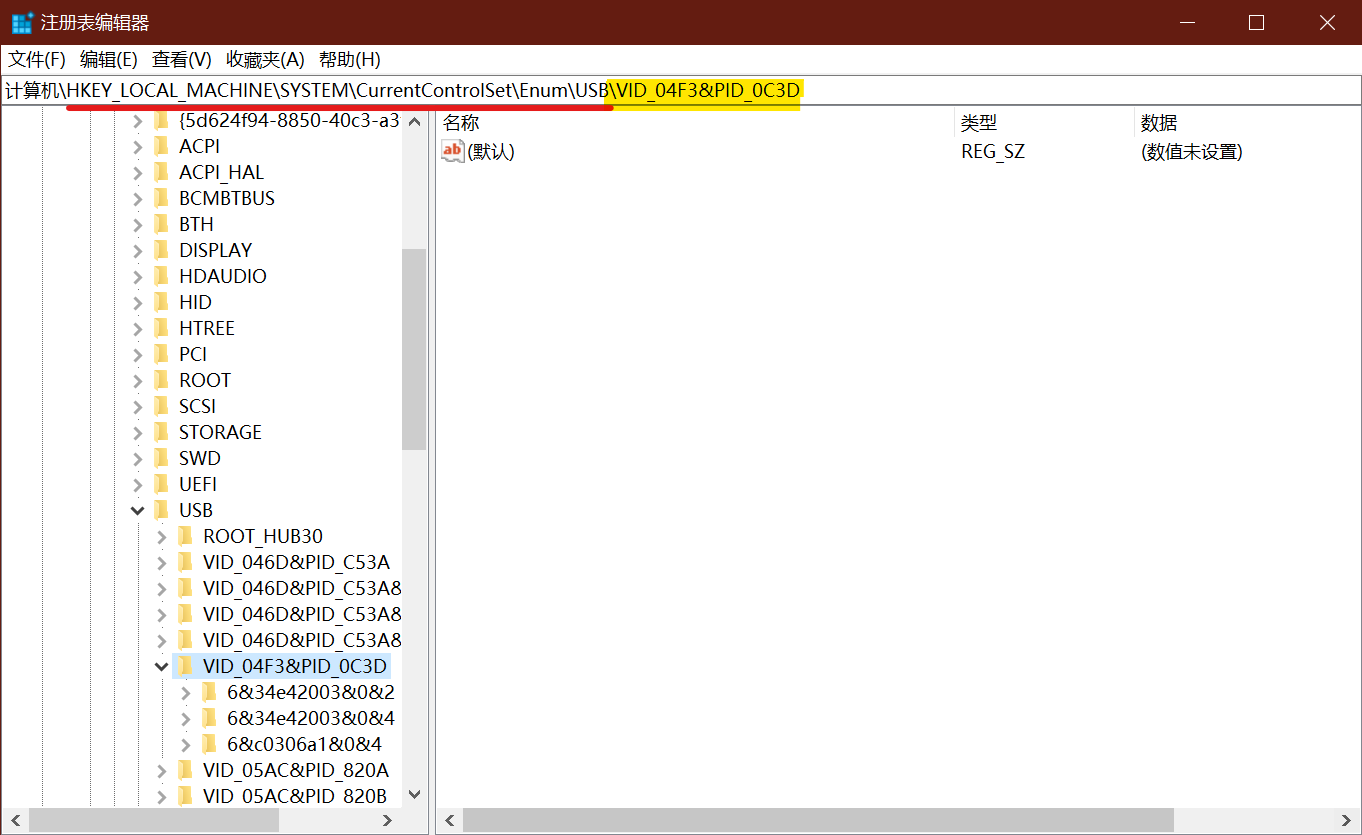Expand the 6&34e42003&0&2 subkey

tap(186, 692)
